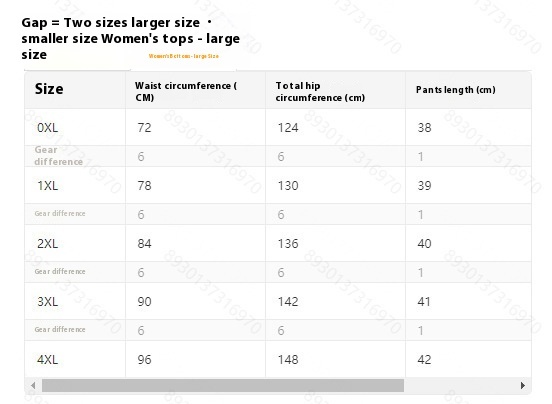Select the 0XL size row label
The width and height of the screenshot is (552, 404).
(48, 127)
